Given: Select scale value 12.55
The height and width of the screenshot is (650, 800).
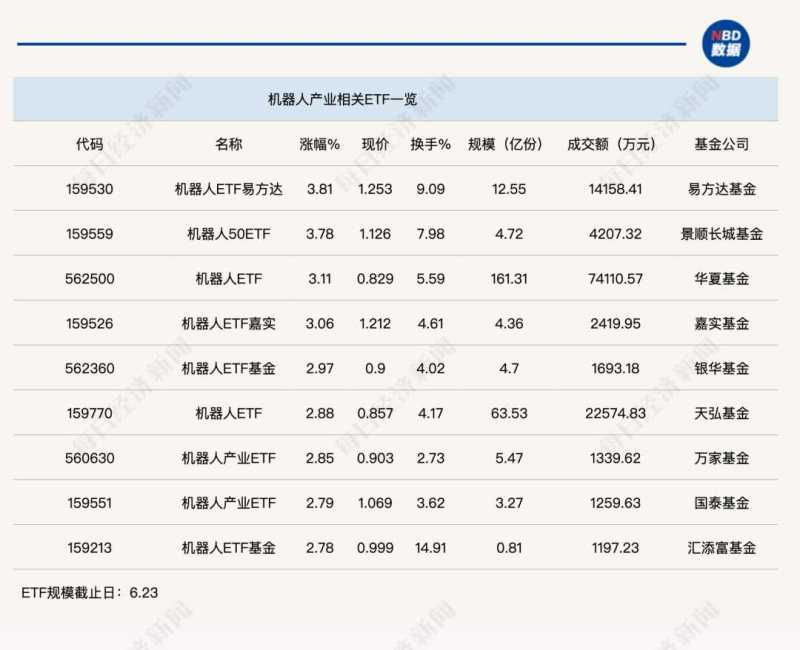Looking at the screenshot, I should [509, 189].
